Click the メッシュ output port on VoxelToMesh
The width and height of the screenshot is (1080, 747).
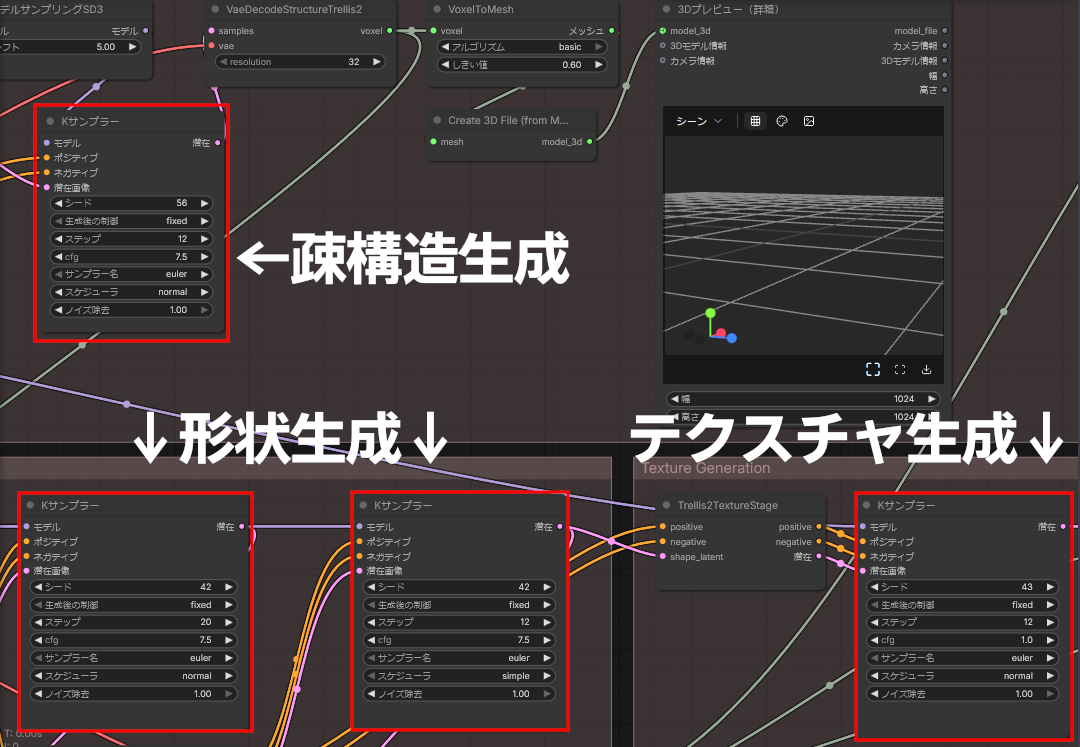(x=612, y=31)
